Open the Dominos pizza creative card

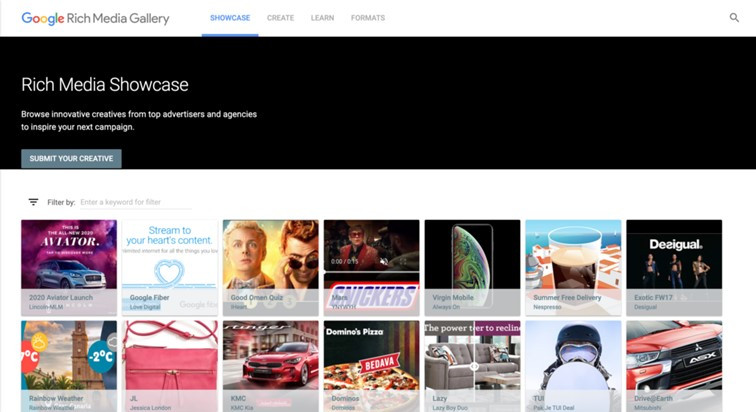tap(371, 366)
